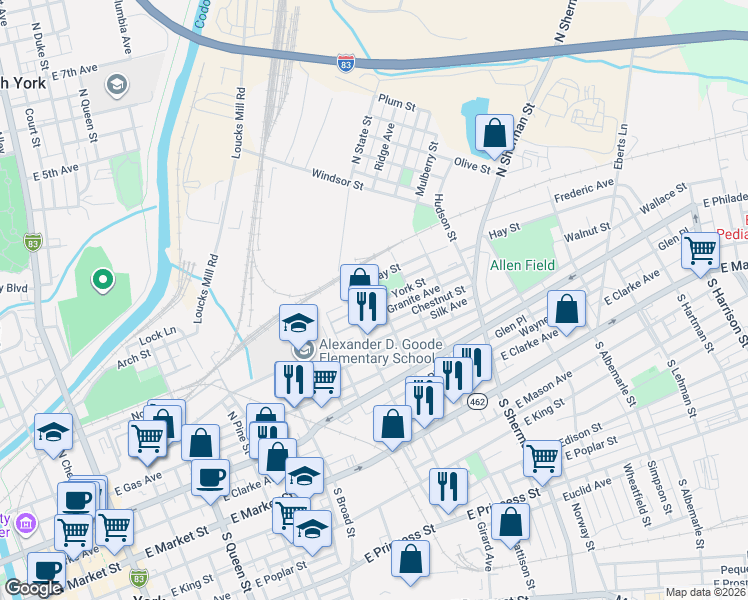Select the shopping bag marker at the bottom center

410,560
